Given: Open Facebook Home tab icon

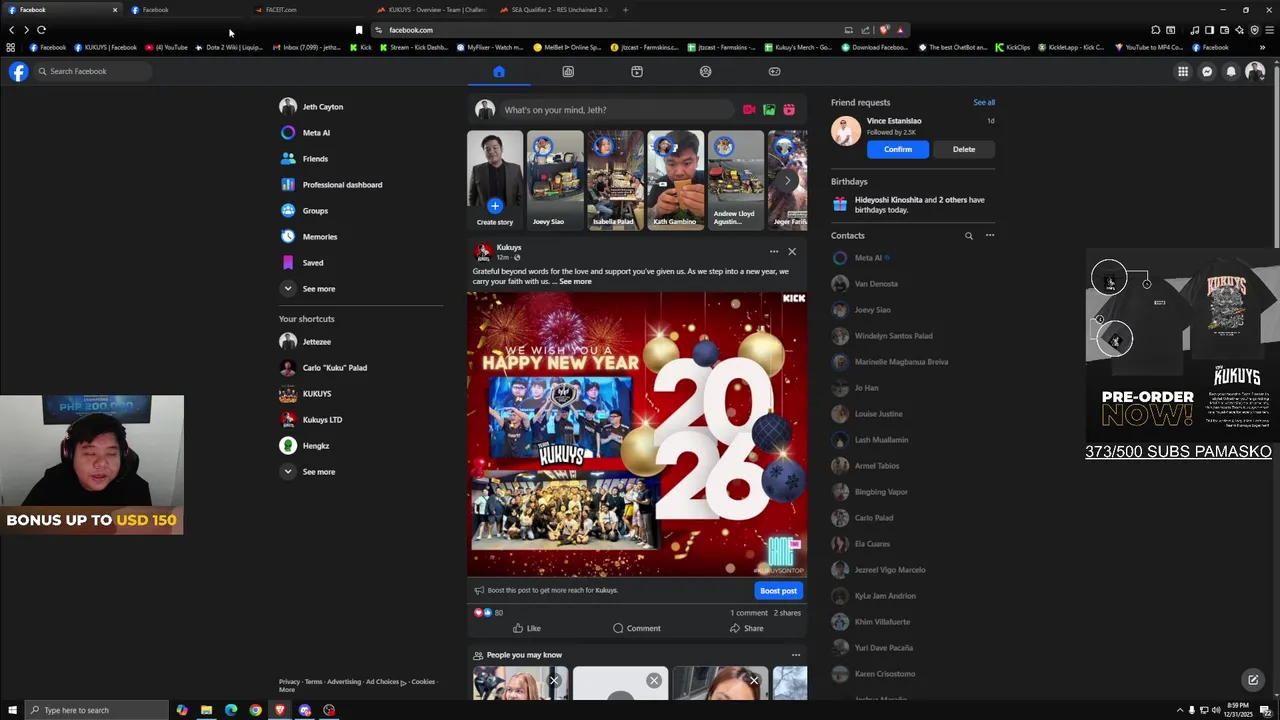Looking at the screenshot, I should pos(499,71).
